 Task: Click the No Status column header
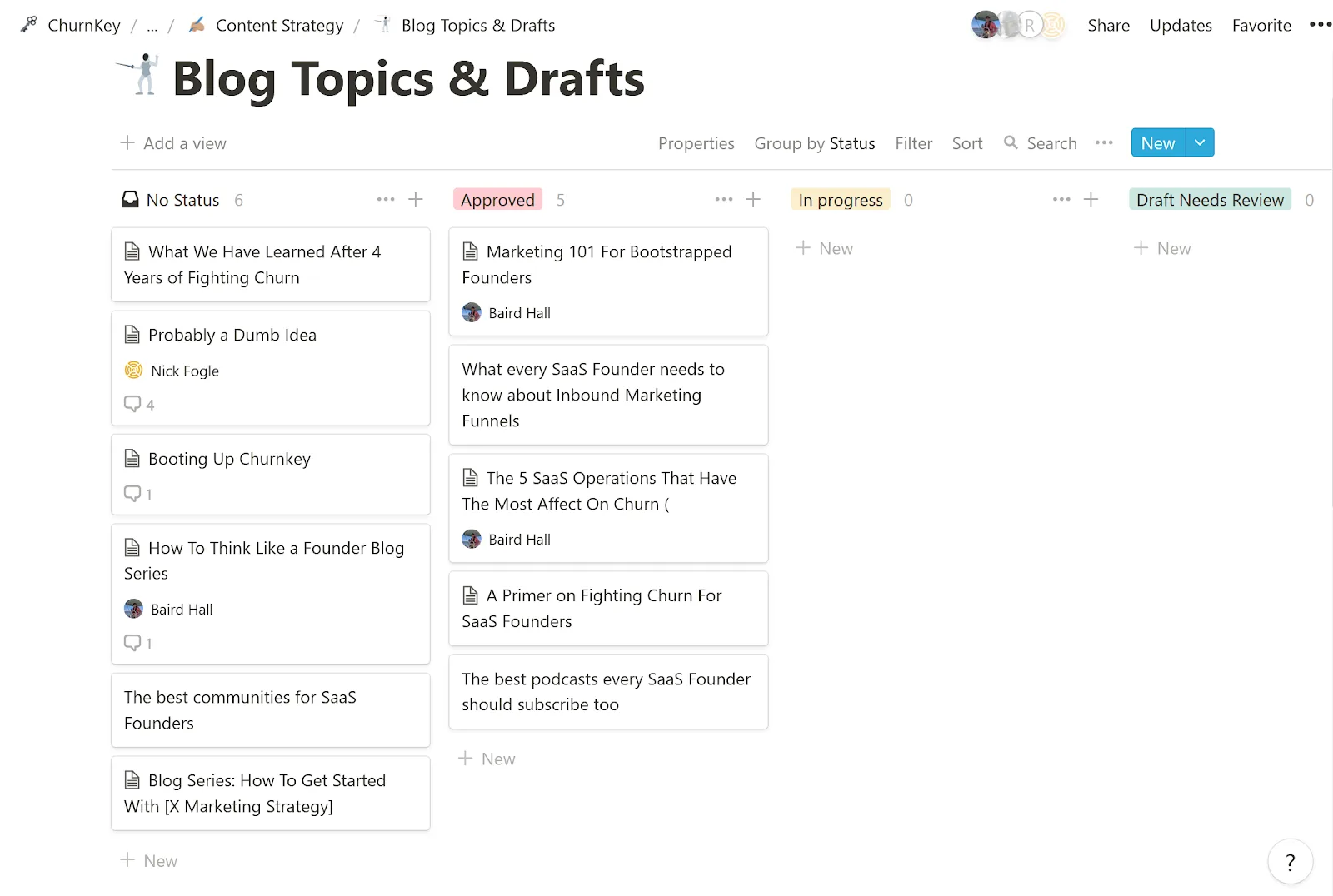coord(182,200)
